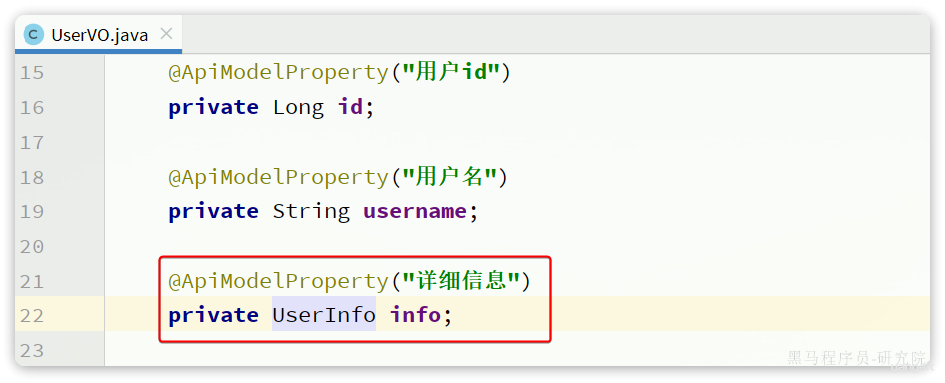Close the UserVO.java tab
This screenshot has height=383, width=945.
(166, 34)
